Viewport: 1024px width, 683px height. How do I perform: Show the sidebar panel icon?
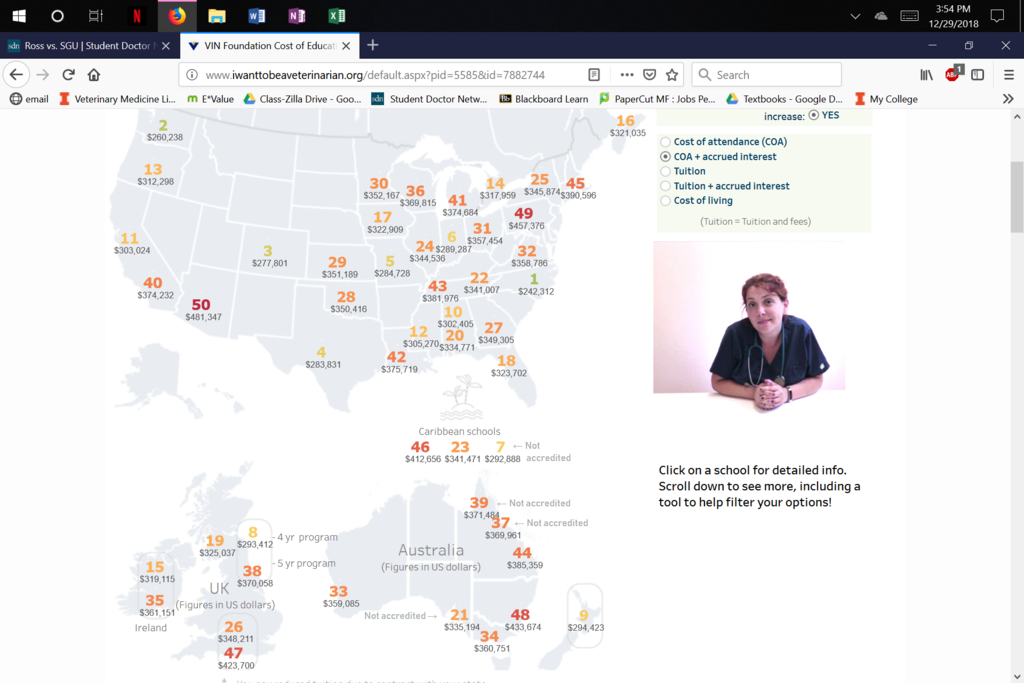click(978, 74)
